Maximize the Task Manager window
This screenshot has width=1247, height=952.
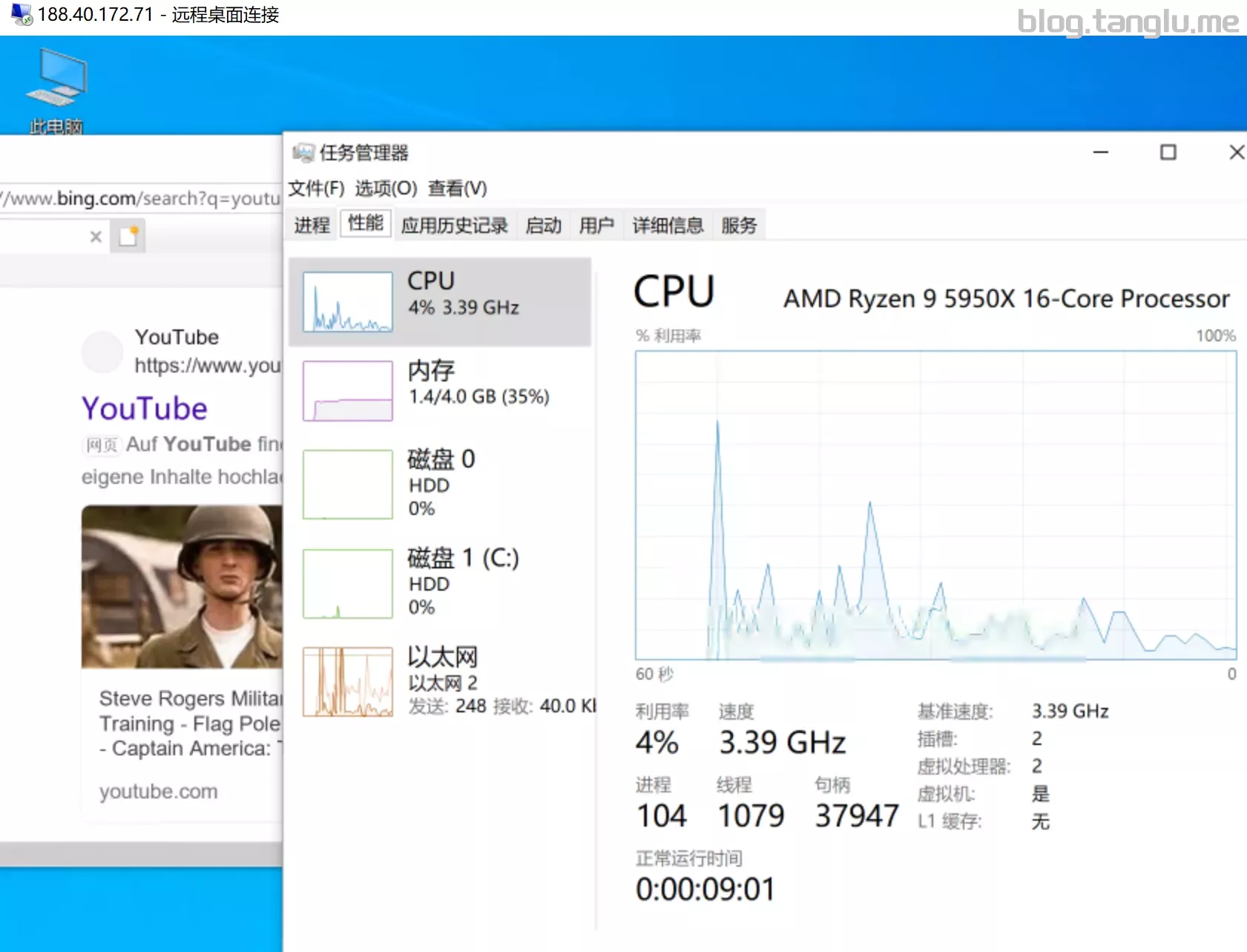click(1168, 152)
